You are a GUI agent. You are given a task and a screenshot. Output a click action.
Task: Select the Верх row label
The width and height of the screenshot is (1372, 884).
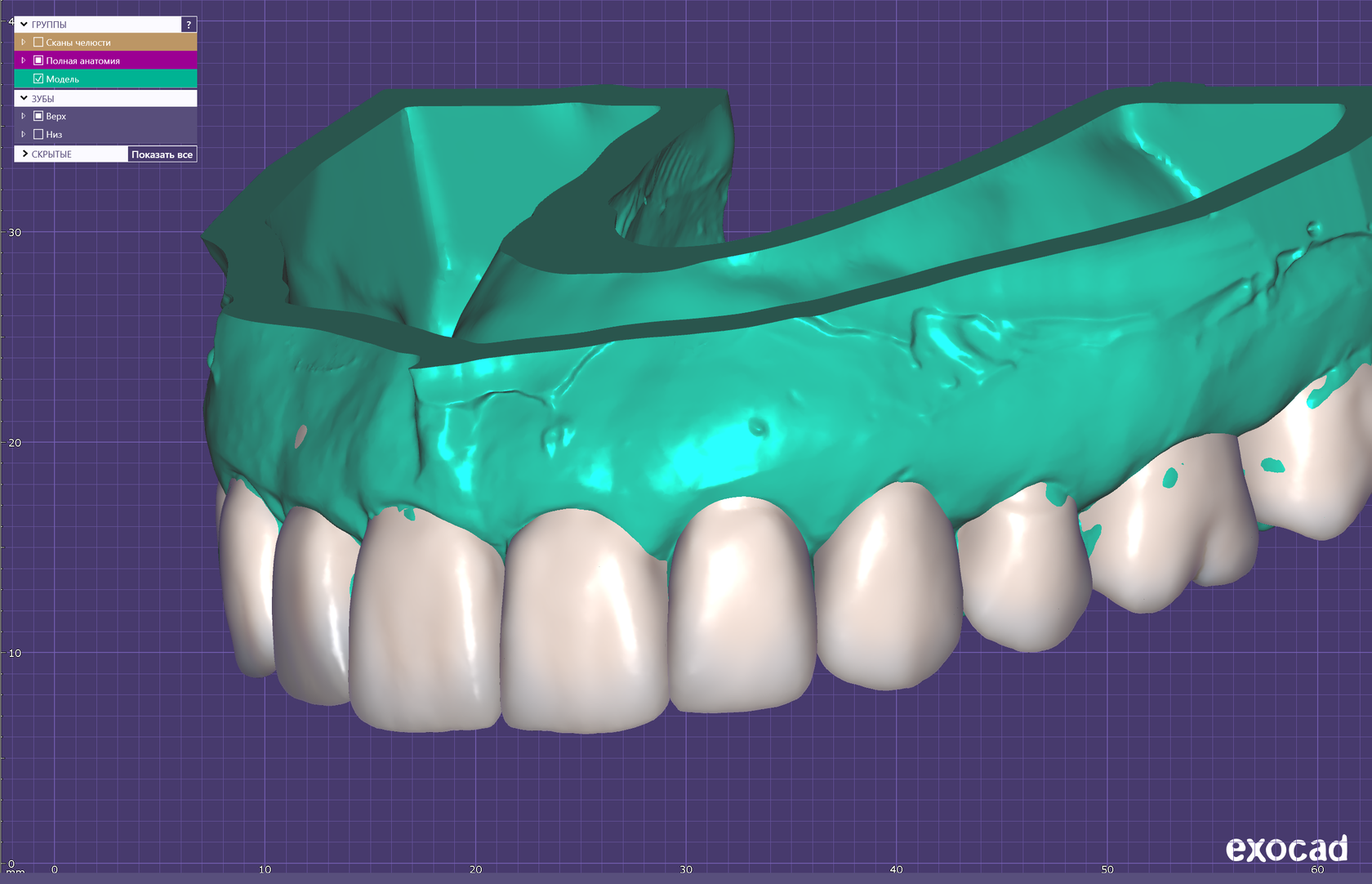tap(56, 116)
